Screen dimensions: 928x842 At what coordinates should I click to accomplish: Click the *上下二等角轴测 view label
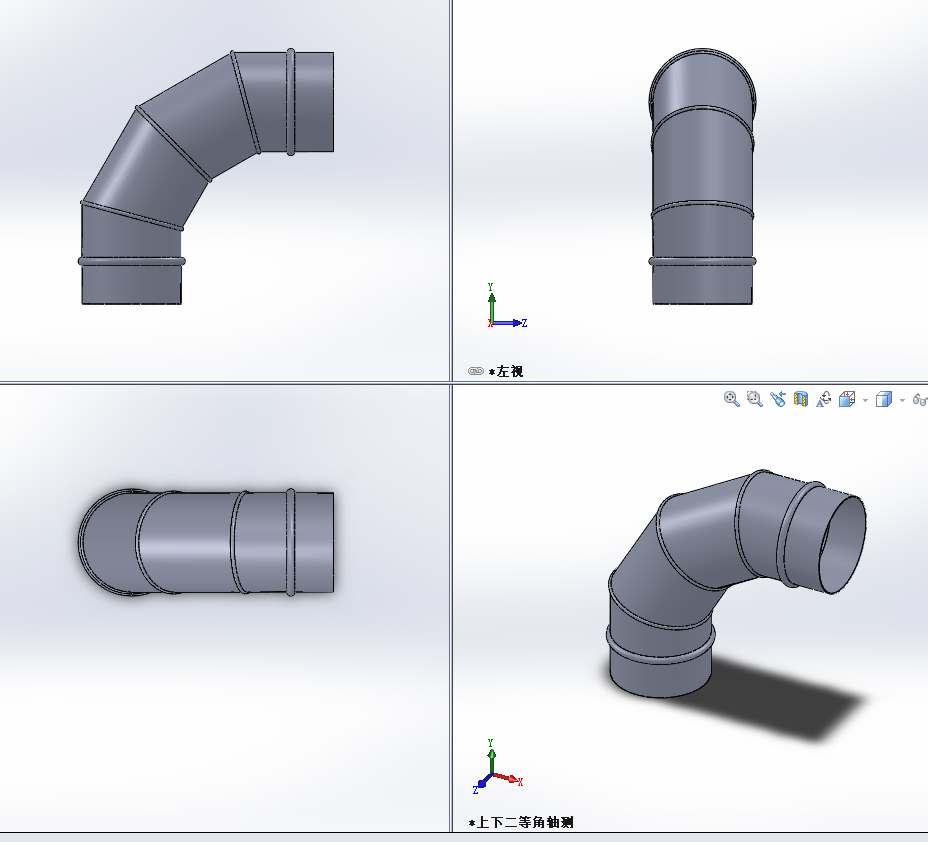tap(521, 822)
